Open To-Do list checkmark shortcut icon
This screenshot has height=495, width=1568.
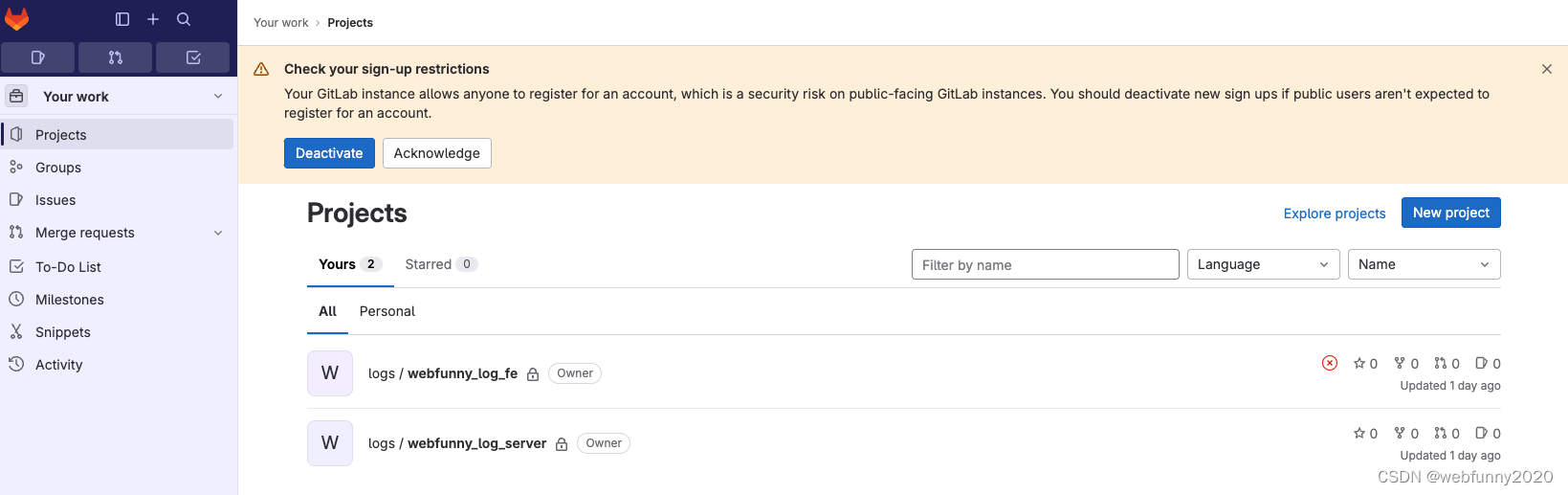point(193,57)
